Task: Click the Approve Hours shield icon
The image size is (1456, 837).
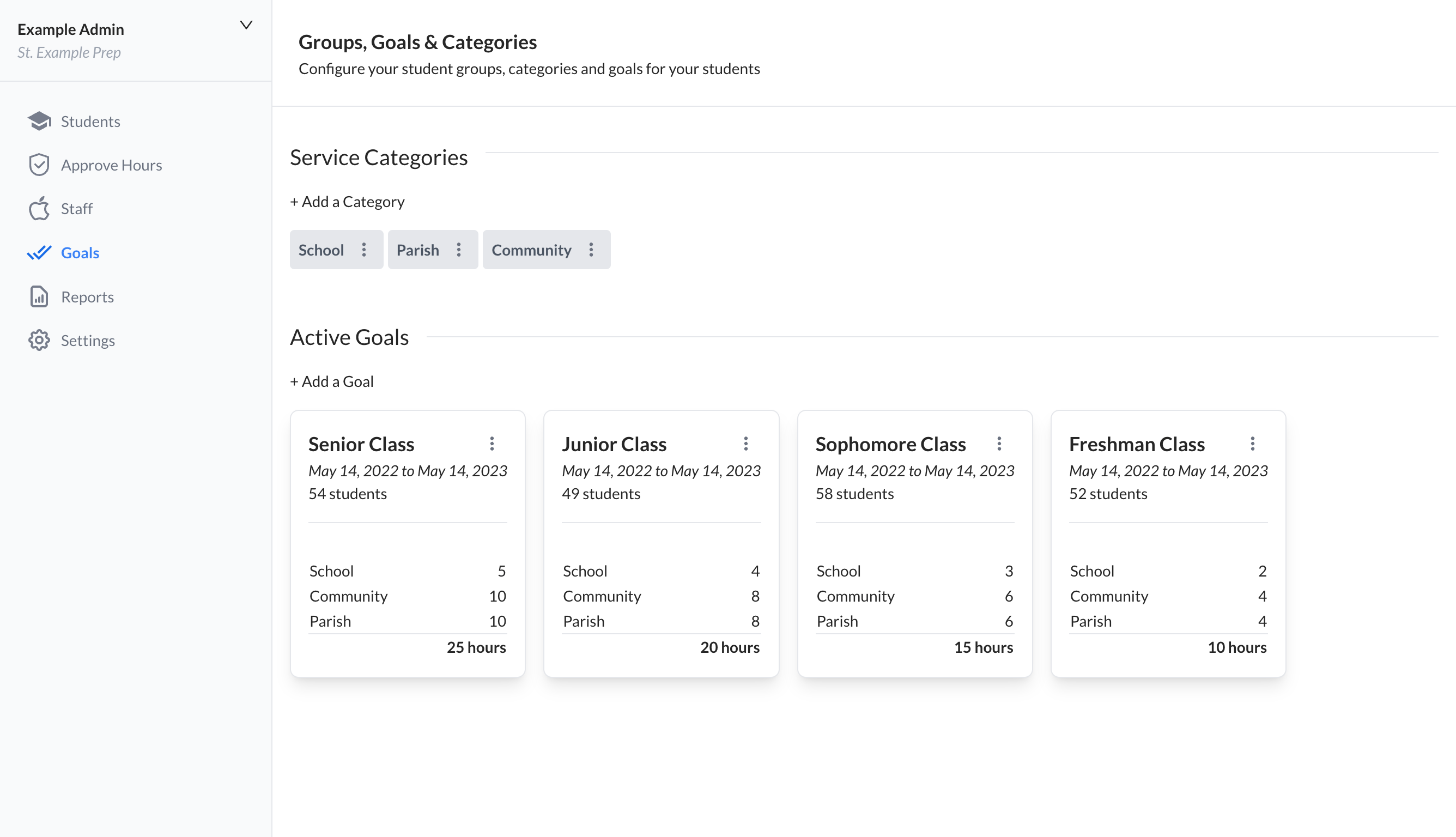Action: 39,165
